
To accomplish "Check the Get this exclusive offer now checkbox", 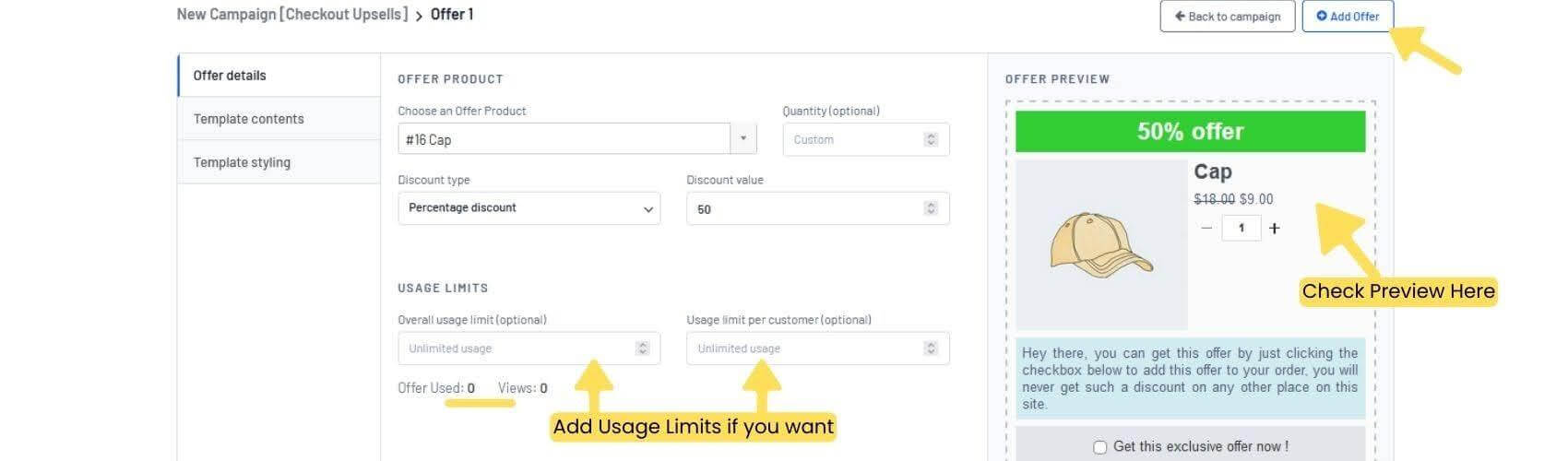I will (x=1099, y=447).
